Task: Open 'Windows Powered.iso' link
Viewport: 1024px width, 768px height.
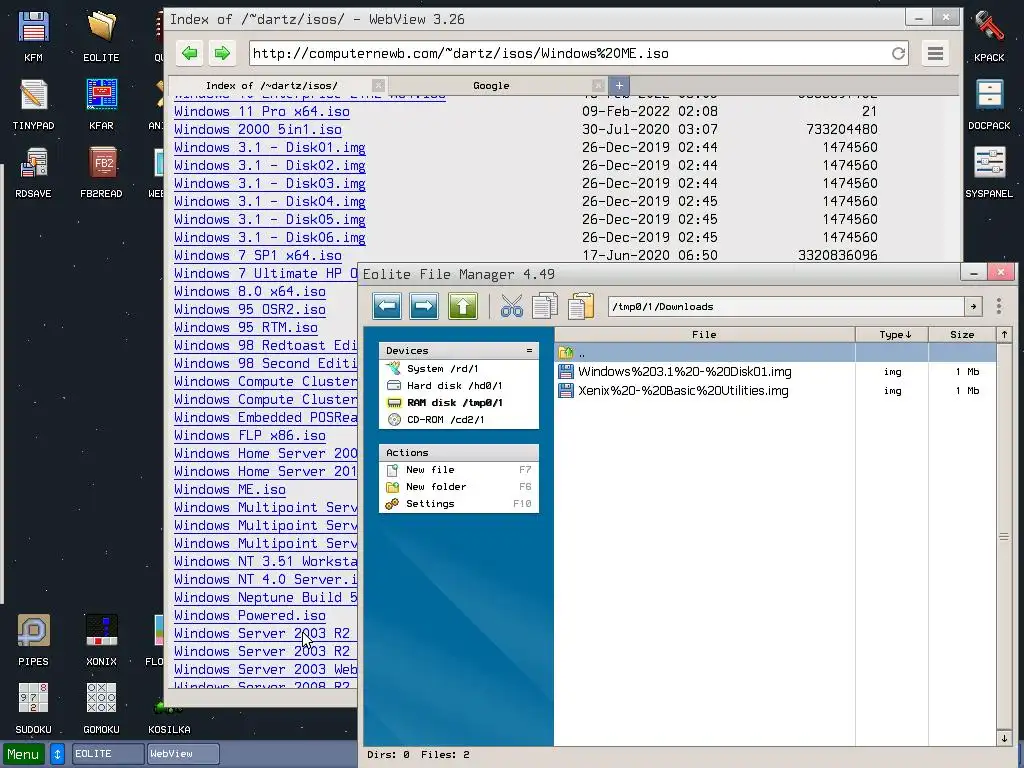Action: pyautogui.click(x=249, y=615)
